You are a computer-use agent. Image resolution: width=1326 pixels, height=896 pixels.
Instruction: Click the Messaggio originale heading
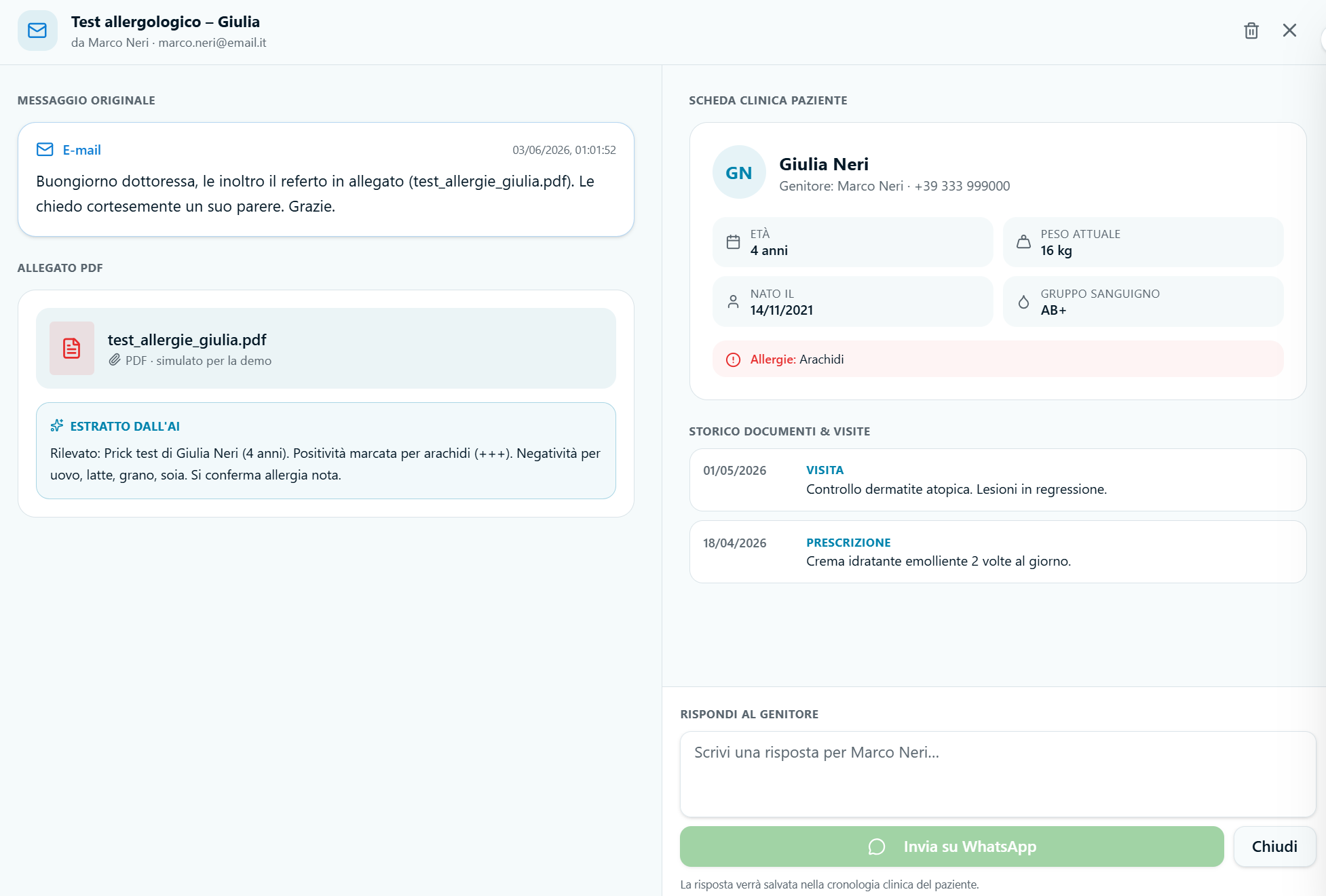[86, 100]
